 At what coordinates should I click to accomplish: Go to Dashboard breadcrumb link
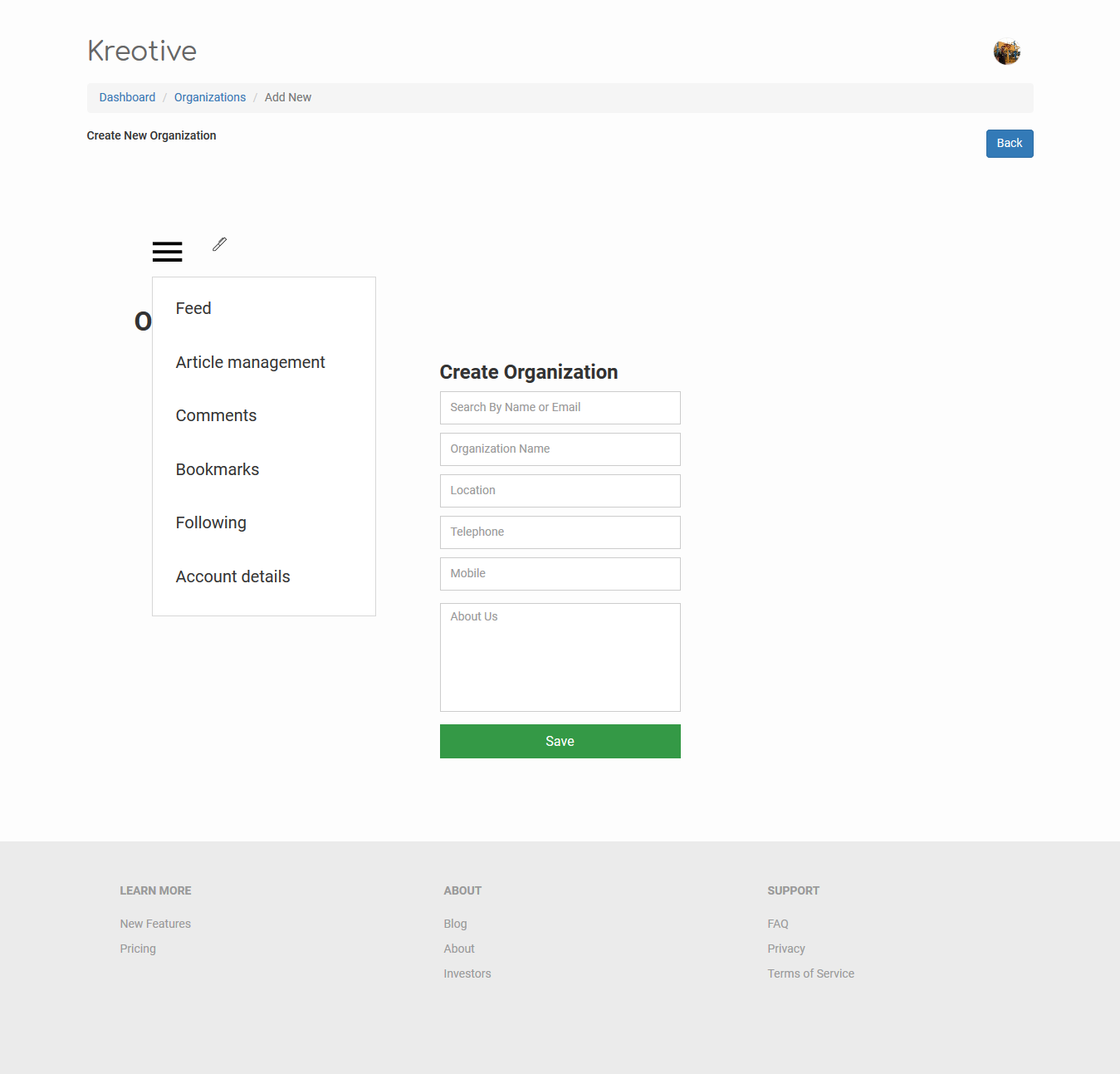coord(127,97)
